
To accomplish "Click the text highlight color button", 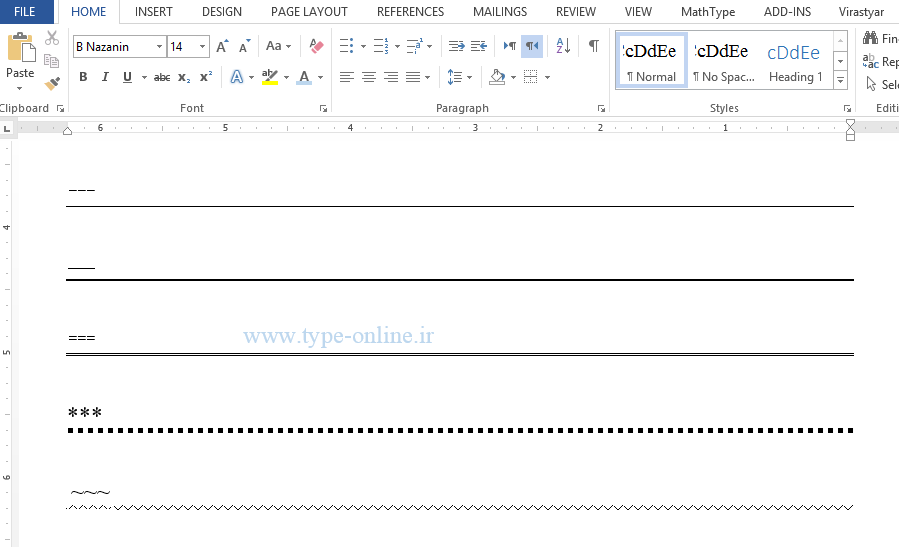I will pos(268,77).
